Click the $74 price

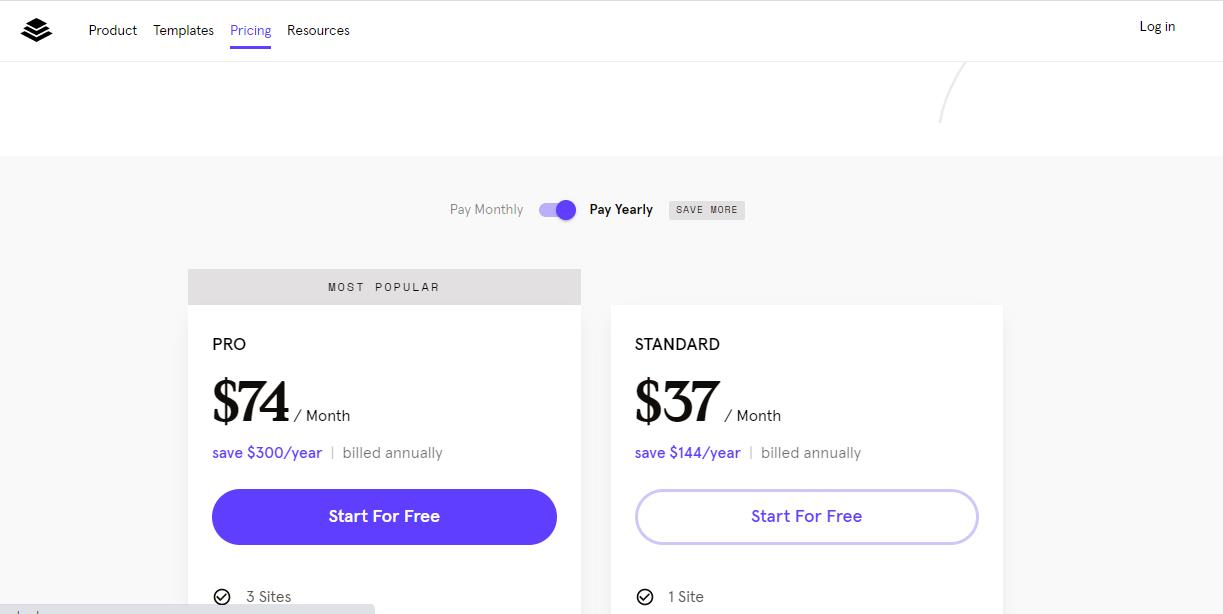click(x=251, y=402)
